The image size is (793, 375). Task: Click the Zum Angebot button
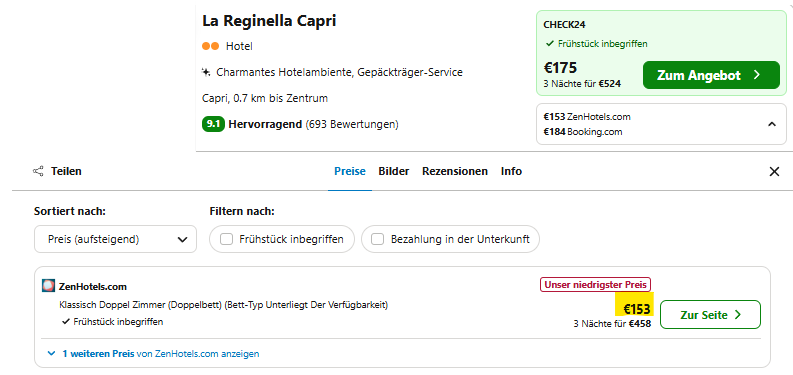pyautogui.click(x=711, y=75)
